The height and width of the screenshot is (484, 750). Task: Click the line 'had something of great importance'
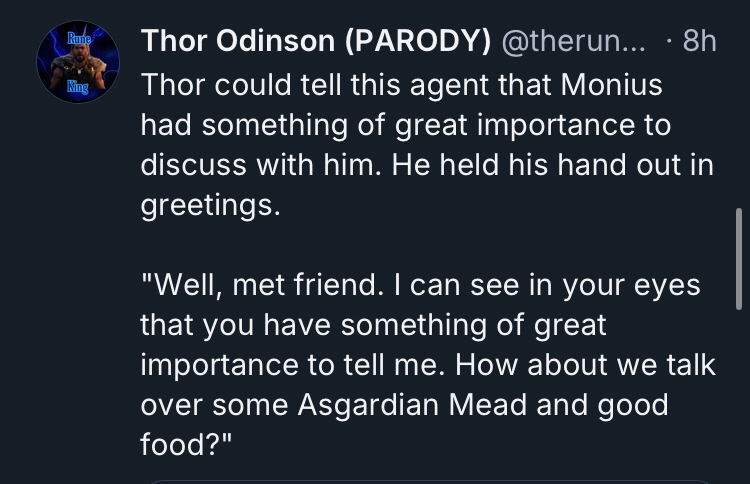pos(405,125)
